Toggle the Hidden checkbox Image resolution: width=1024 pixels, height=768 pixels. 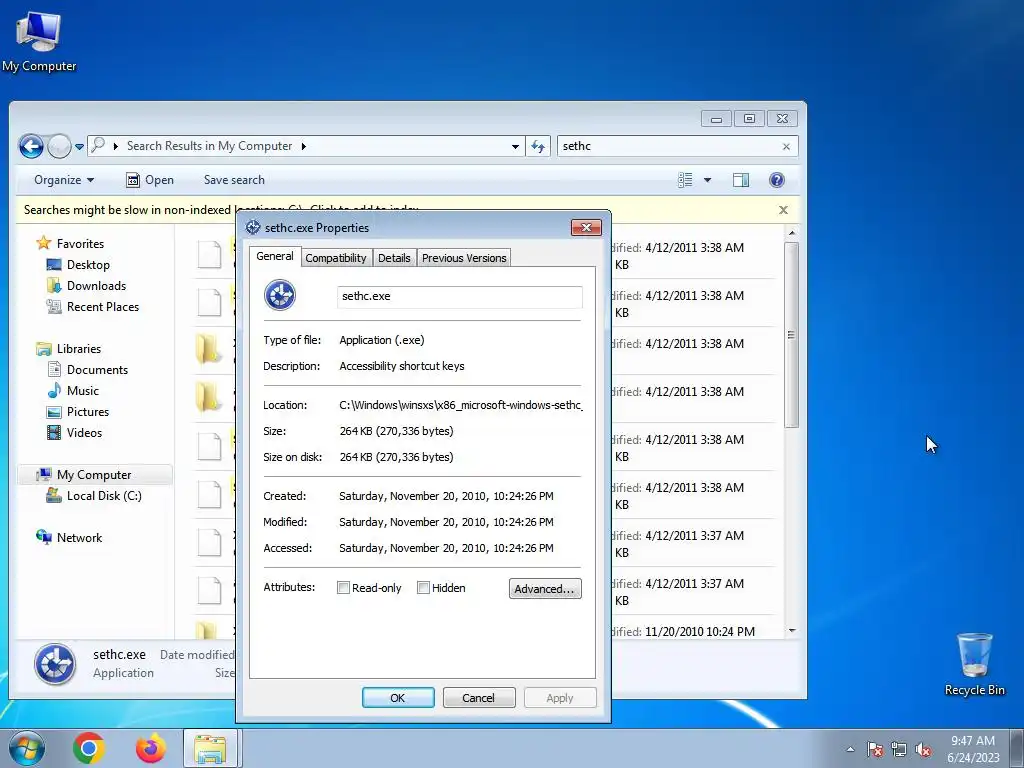[x=423, y=588]
